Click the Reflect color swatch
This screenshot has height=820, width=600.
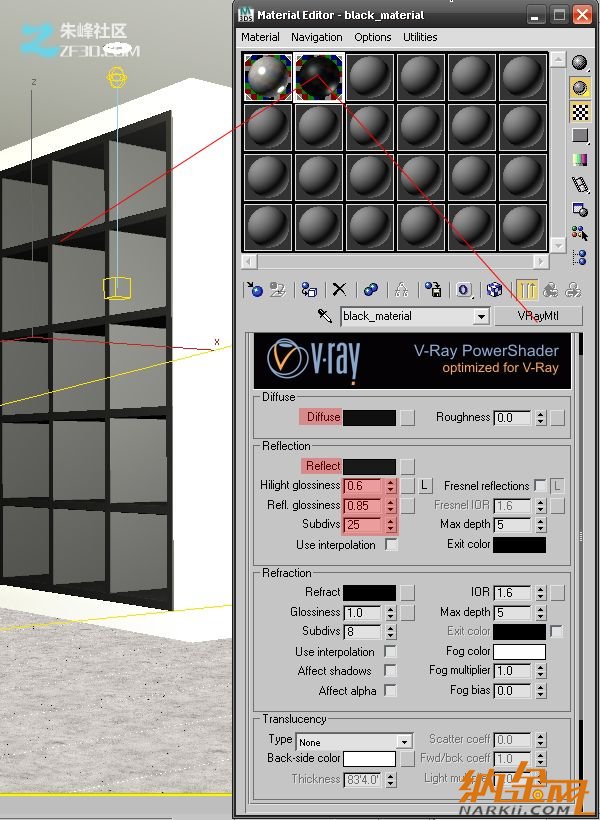click(369, 466)
